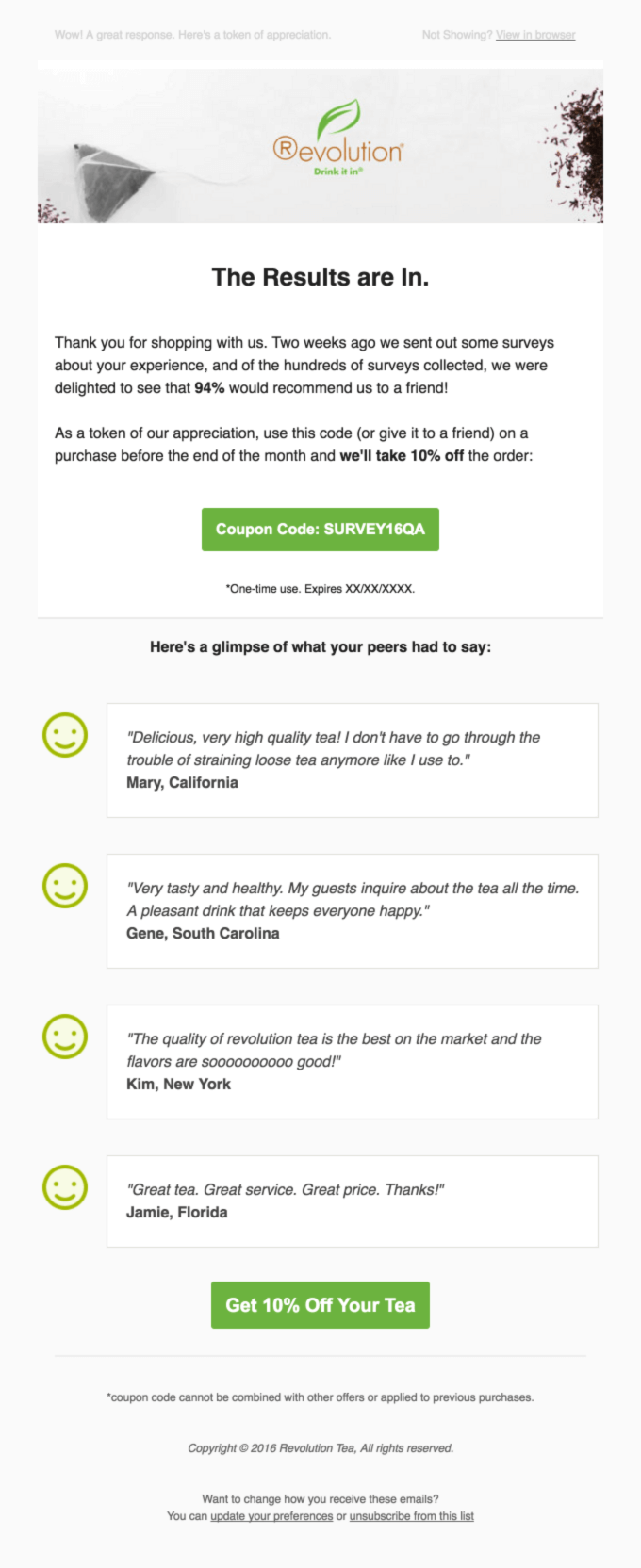Click the Coupon Code SURVEY16QA button
Viewport: 641px width, 1568px height.
(320, 529)
